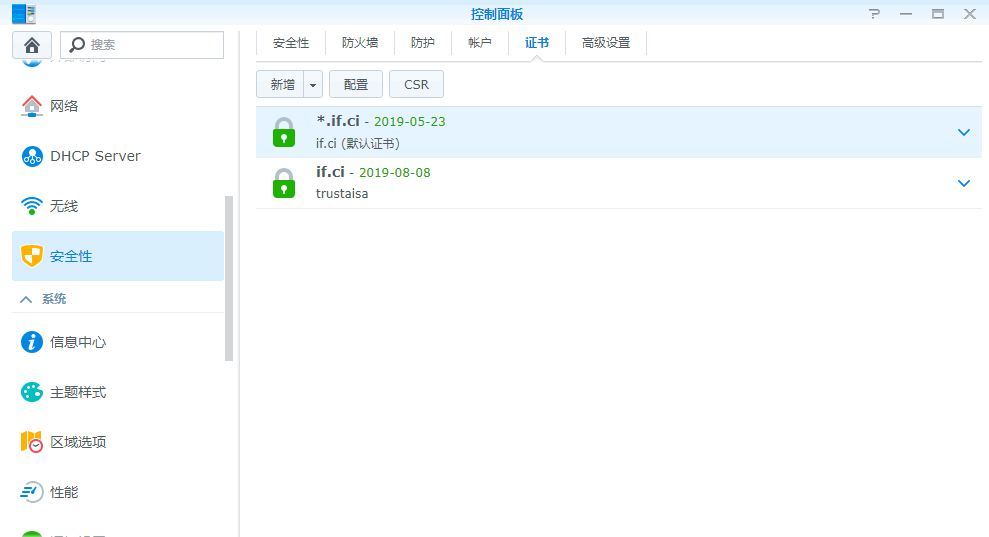Open the Network (网络) icon
Image resolution: width=989 pixels, height=537 pixels.
[32, 106]
